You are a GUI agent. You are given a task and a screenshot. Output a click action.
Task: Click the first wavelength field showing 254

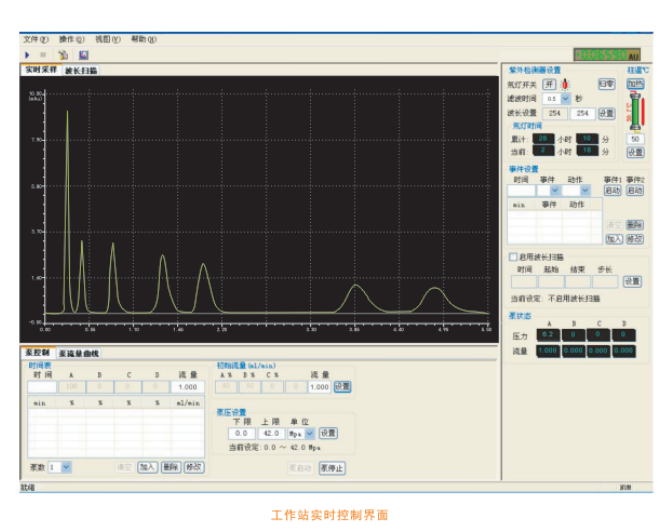pyautogui.click(x=555, y=114)
